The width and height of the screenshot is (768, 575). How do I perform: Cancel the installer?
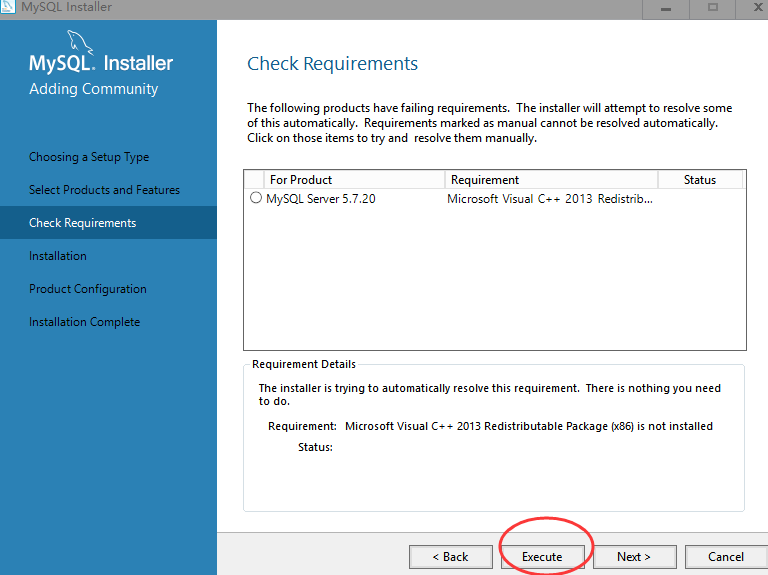[x=726, y=557]
